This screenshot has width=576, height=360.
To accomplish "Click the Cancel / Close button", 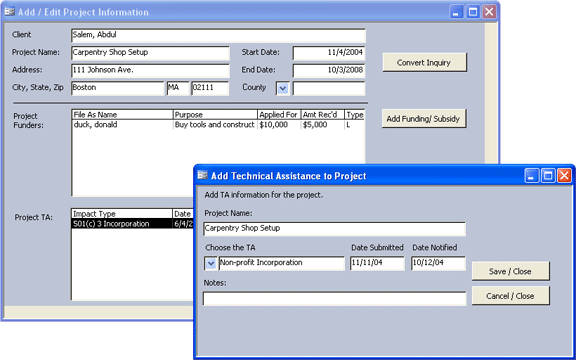I will [x=511, y=296].
